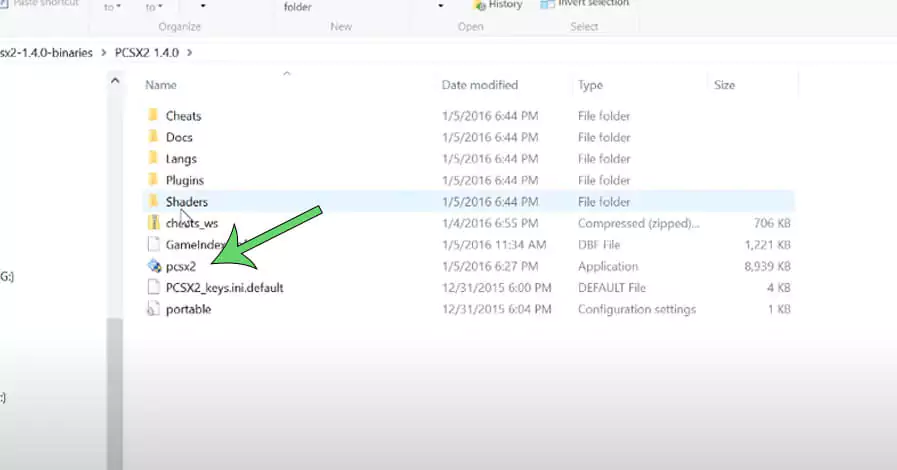This screenshot has width=897, height=470.
Task: Sort by the Date modified column header
Action: (x=480, y=86)
